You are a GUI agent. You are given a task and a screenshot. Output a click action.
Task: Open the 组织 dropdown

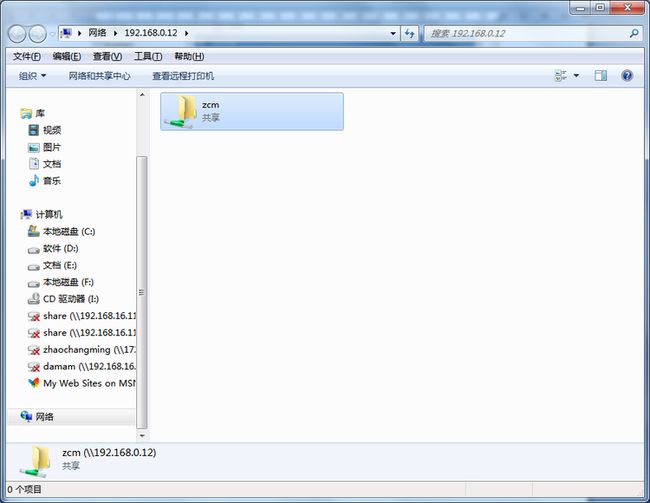click(x=32, y=76)
